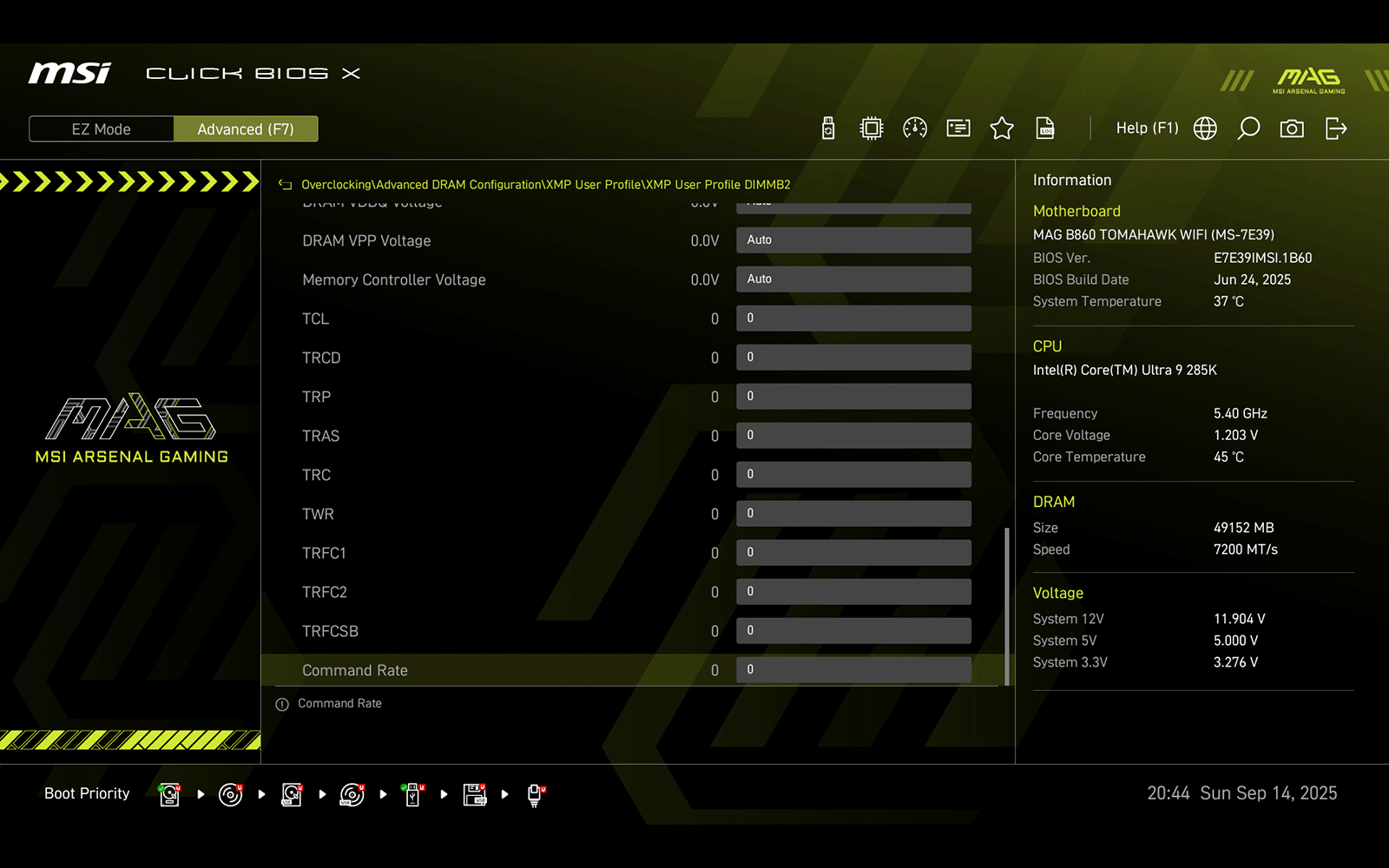Click the TRC value field
The image size is (1389, 868).
[853, 475]
